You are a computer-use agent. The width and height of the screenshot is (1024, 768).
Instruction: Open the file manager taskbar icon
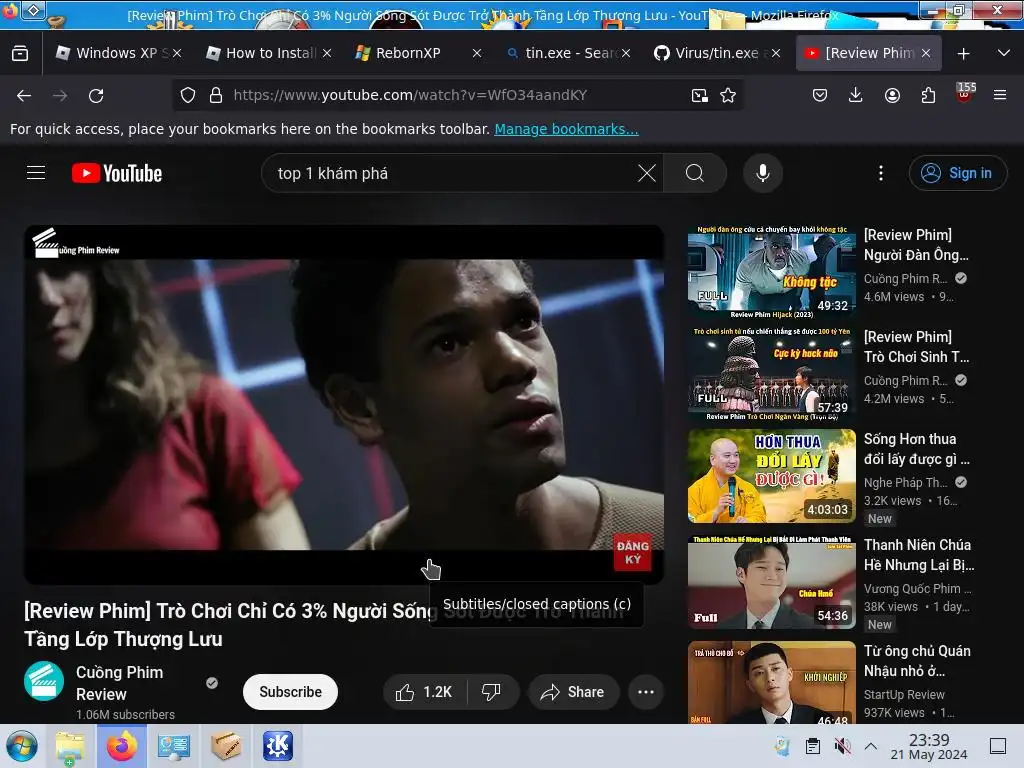click(70, 746)
